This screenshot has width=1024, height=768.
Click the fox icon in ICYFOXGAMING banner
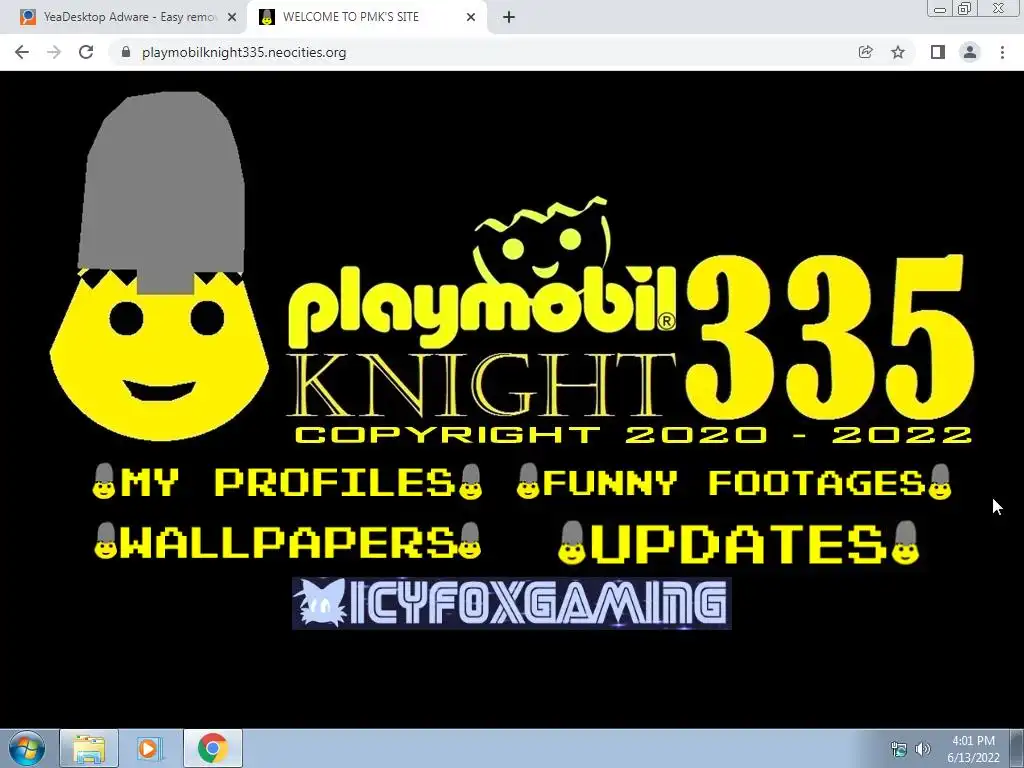(320, 603)
